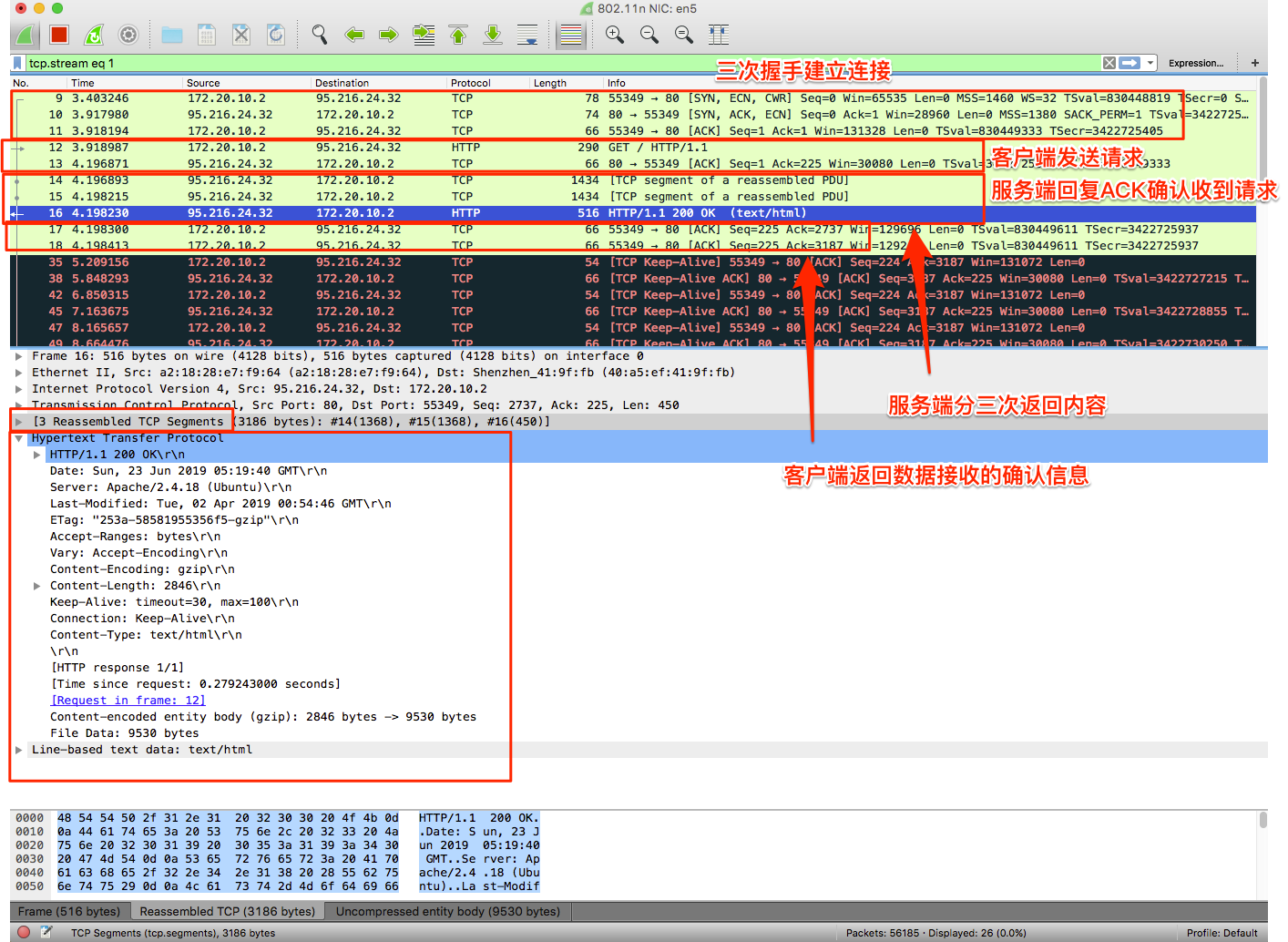Go to specified packet
Viewport: 1288px width, 942px height.
click(x=424, y=36)
